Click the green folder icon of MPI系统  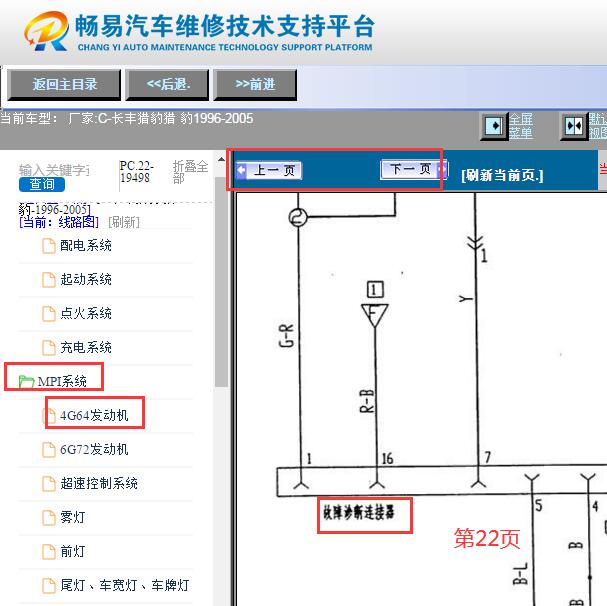click(x=26, y=381)
